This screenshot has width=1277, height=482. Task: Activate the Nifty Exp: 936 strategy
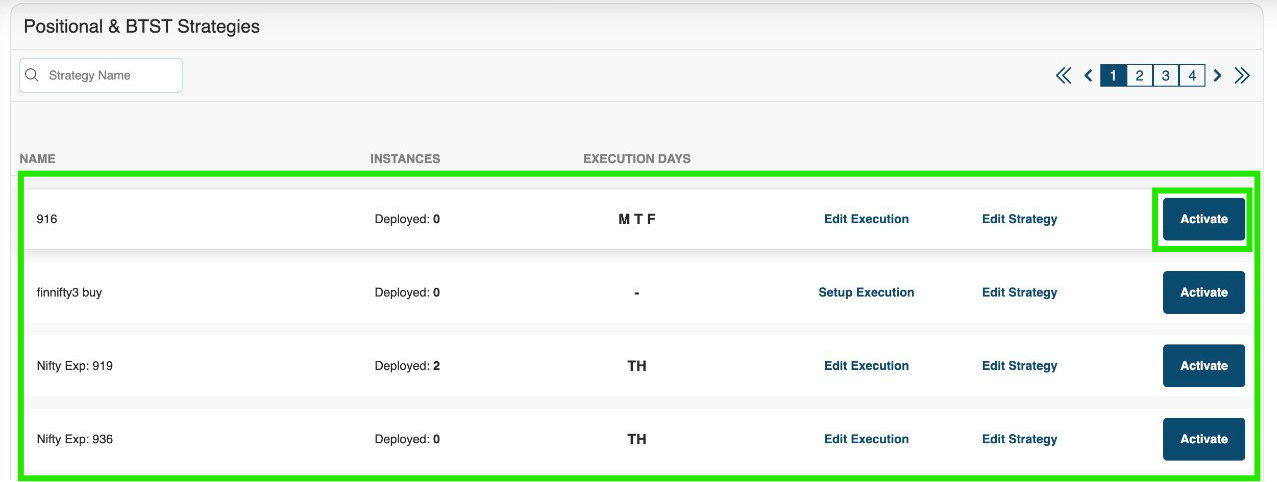pos(1204,439)
